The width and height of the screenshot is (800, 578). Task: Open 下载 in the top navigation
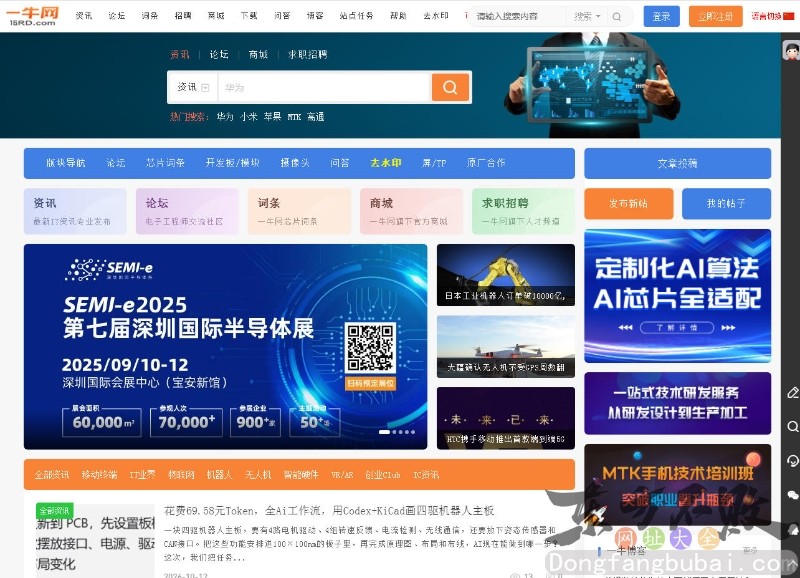point(249,16)
